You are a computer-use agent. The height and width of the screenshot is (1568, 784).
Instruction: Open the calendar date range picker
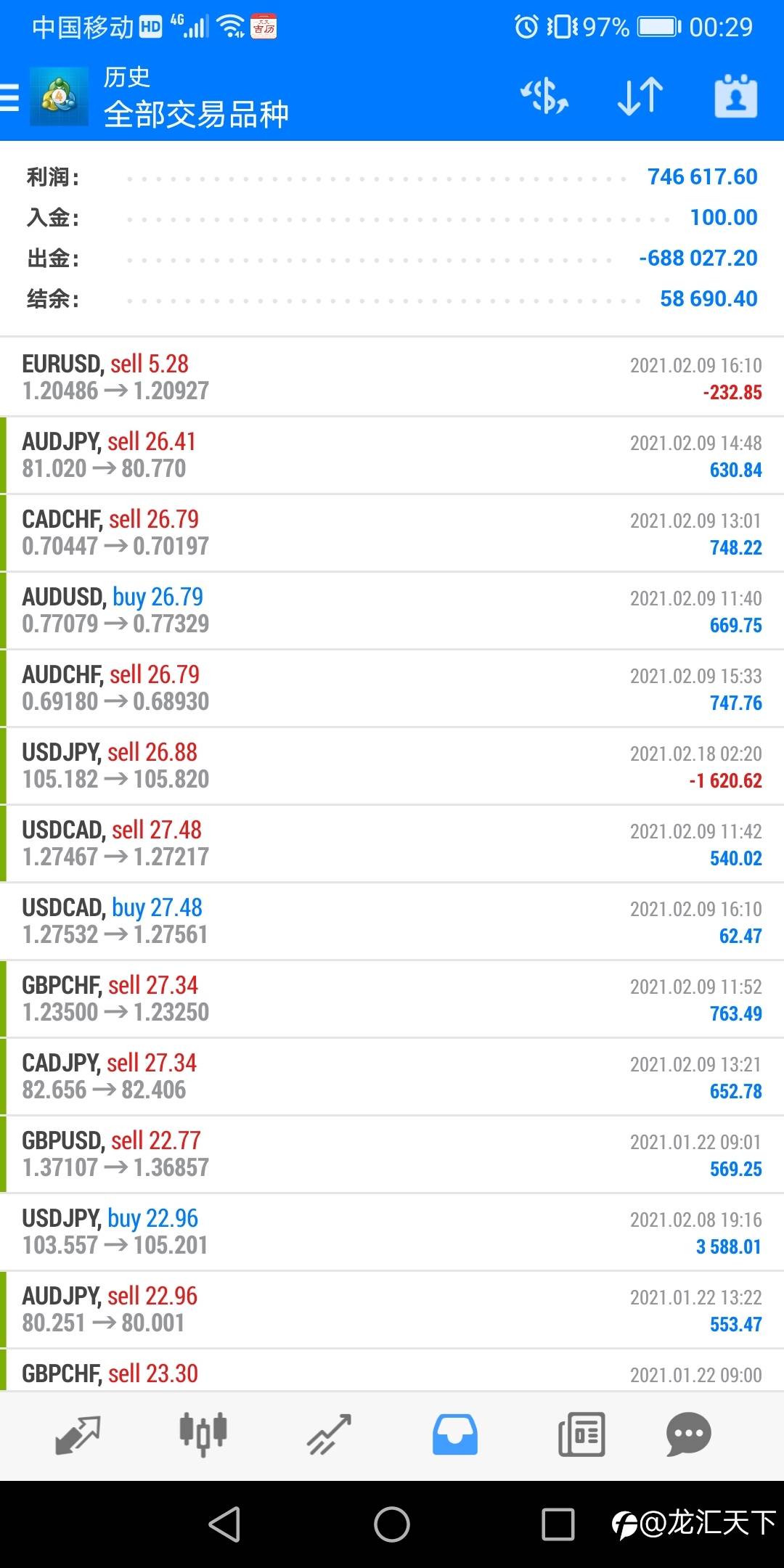[x=736, y=97]
